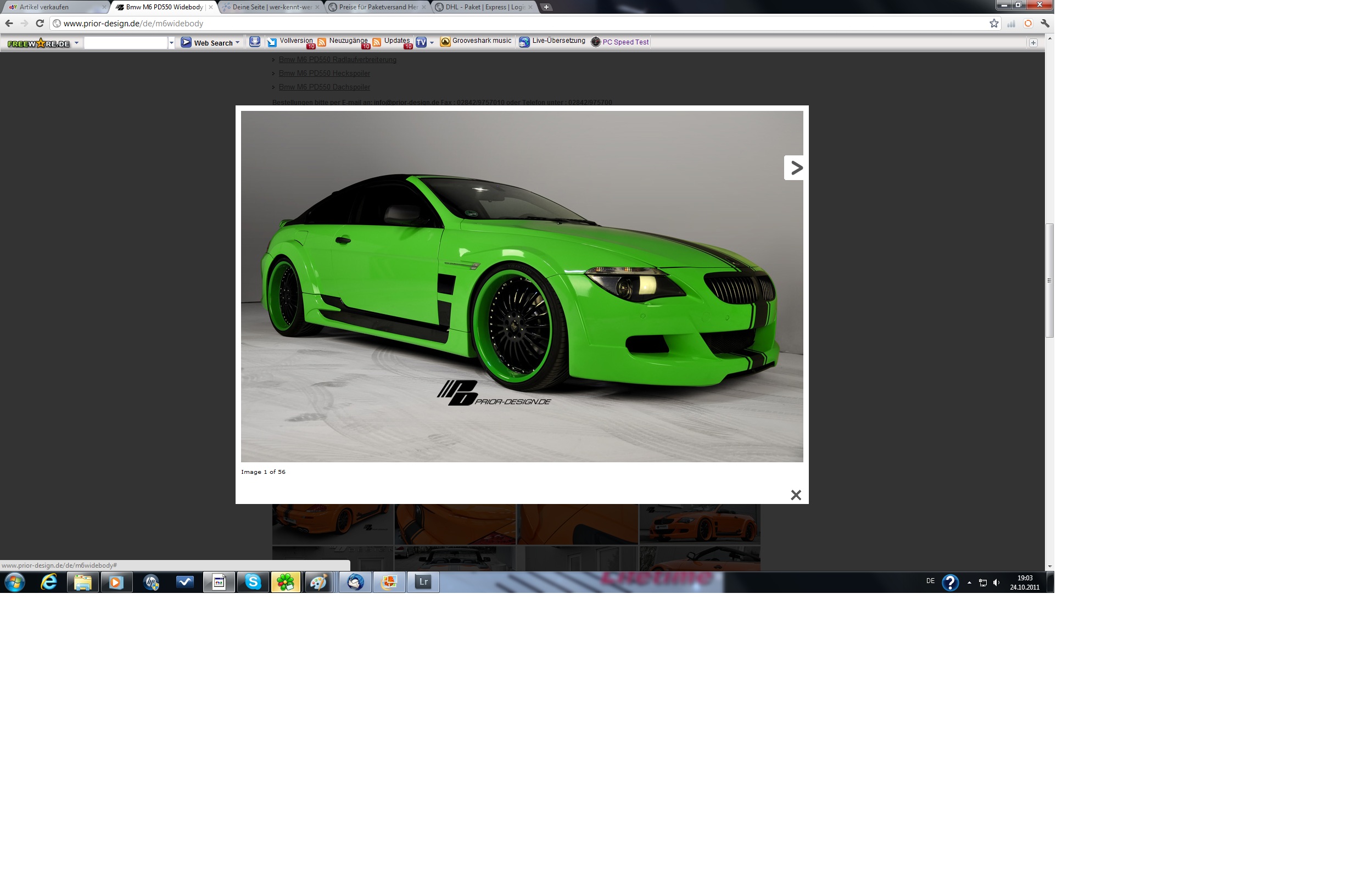The image size is (1353, 896).
Task: Go to next image in lightbox
Action: click(795, 168)
